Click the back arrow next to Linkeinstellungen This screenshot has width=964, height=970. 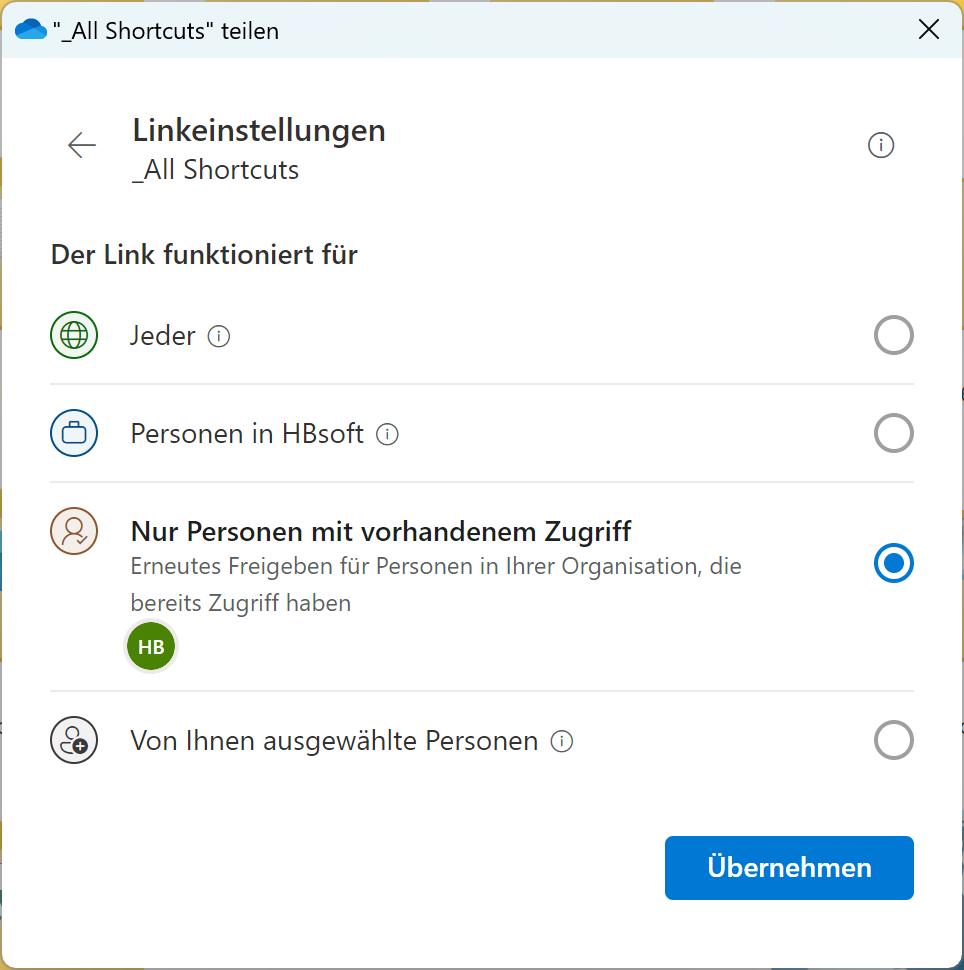(x=82, y=146)
